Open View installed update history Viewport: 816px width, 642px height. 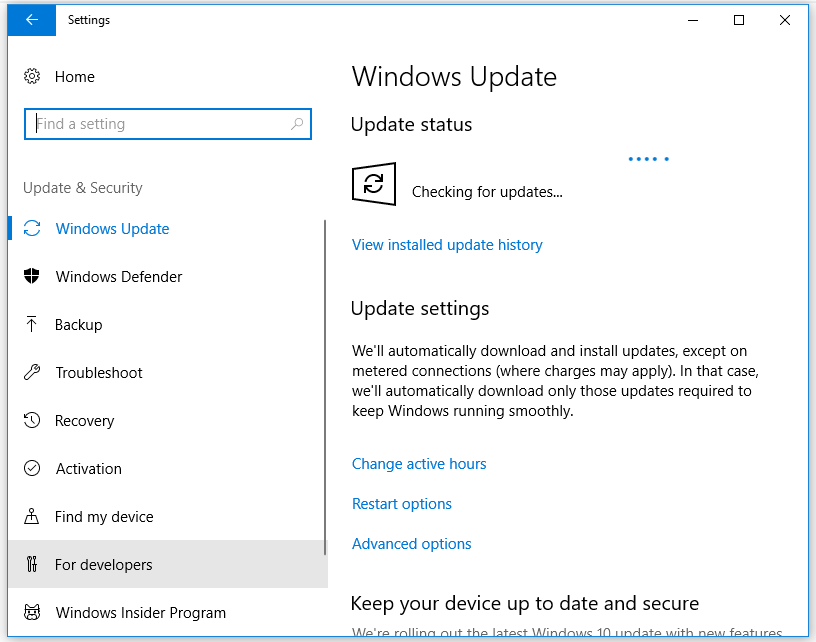point(447,245)
